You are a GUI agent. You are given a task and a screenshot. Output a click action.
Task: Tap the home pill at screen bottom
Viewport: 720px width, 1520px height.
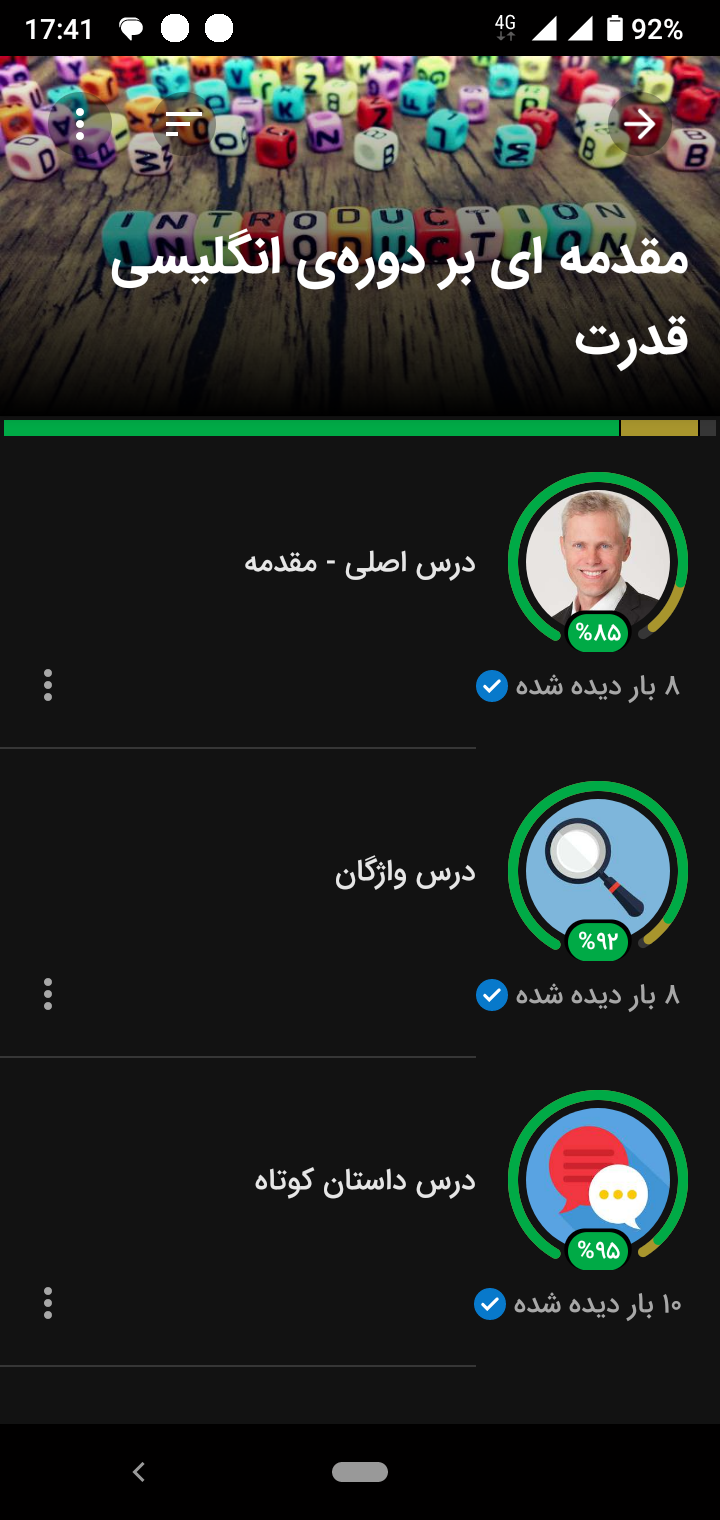point(360,1471)
